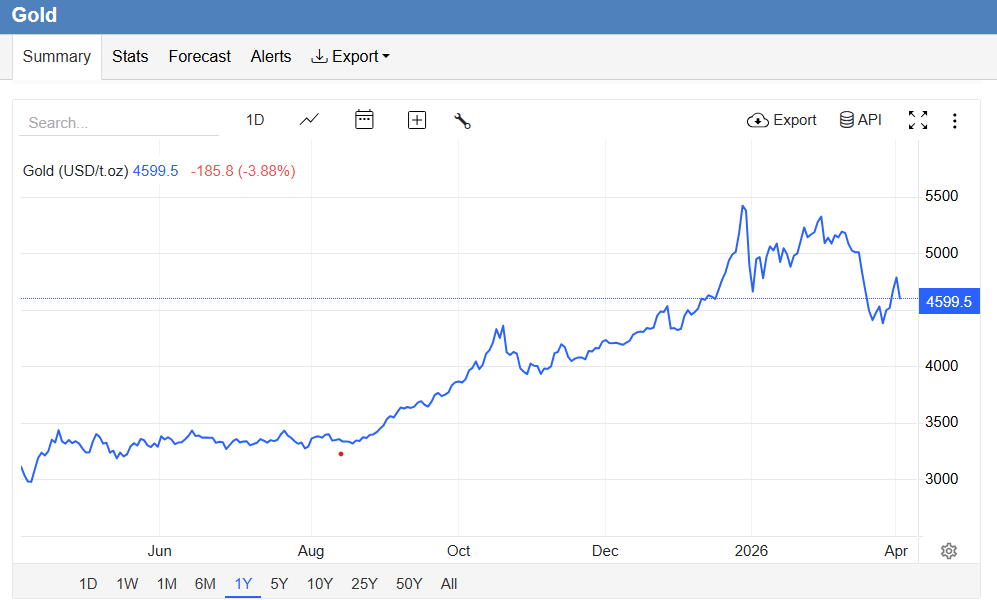The image size is (997, 600).
Task: Open the chart settings gear below axis
Action: 948,551
